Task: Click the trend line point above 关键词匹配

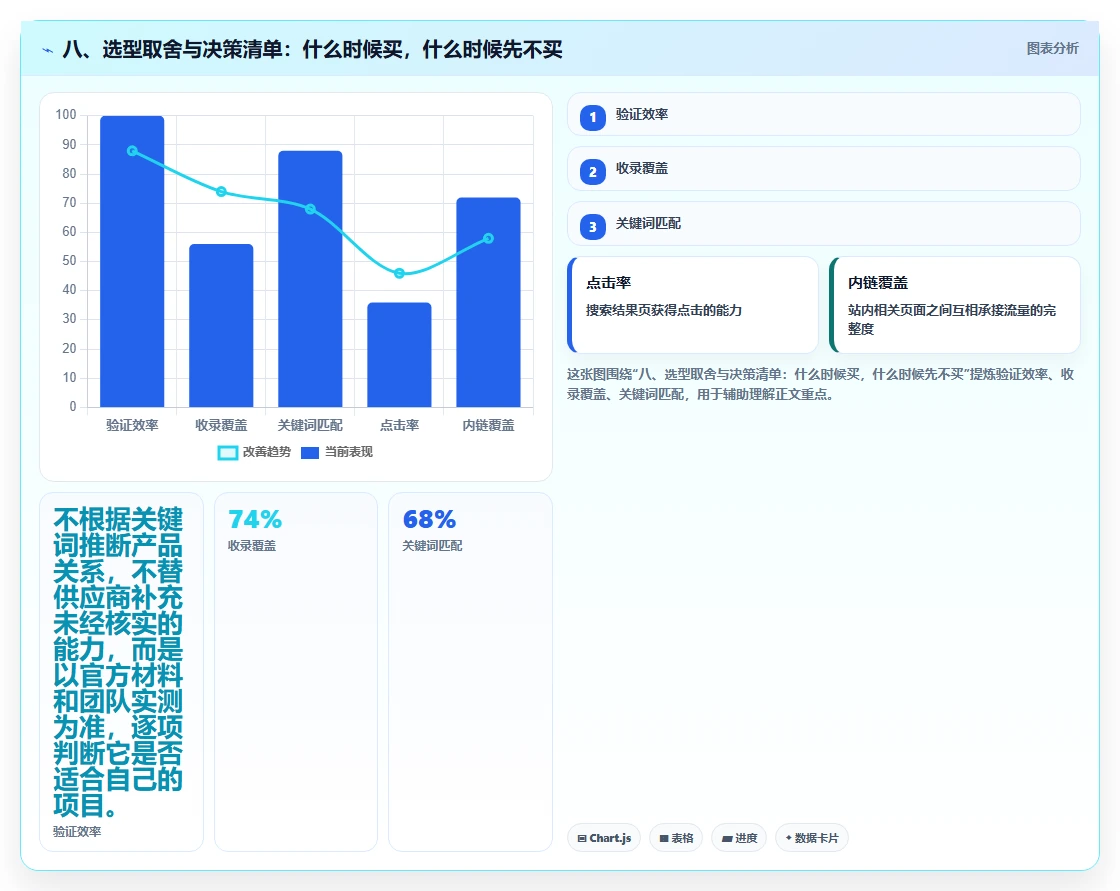Action: [310, 209]
